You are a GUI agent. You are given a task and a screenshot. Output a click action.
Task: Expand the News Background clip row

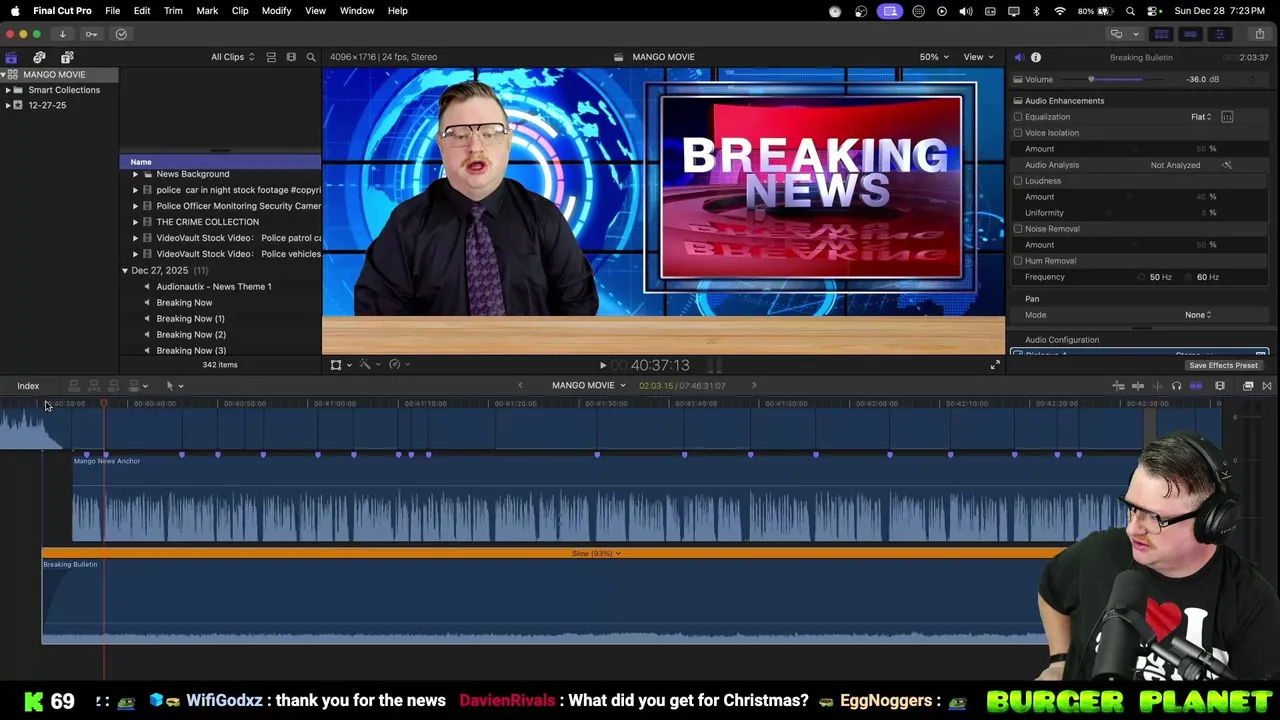[135, 174]
